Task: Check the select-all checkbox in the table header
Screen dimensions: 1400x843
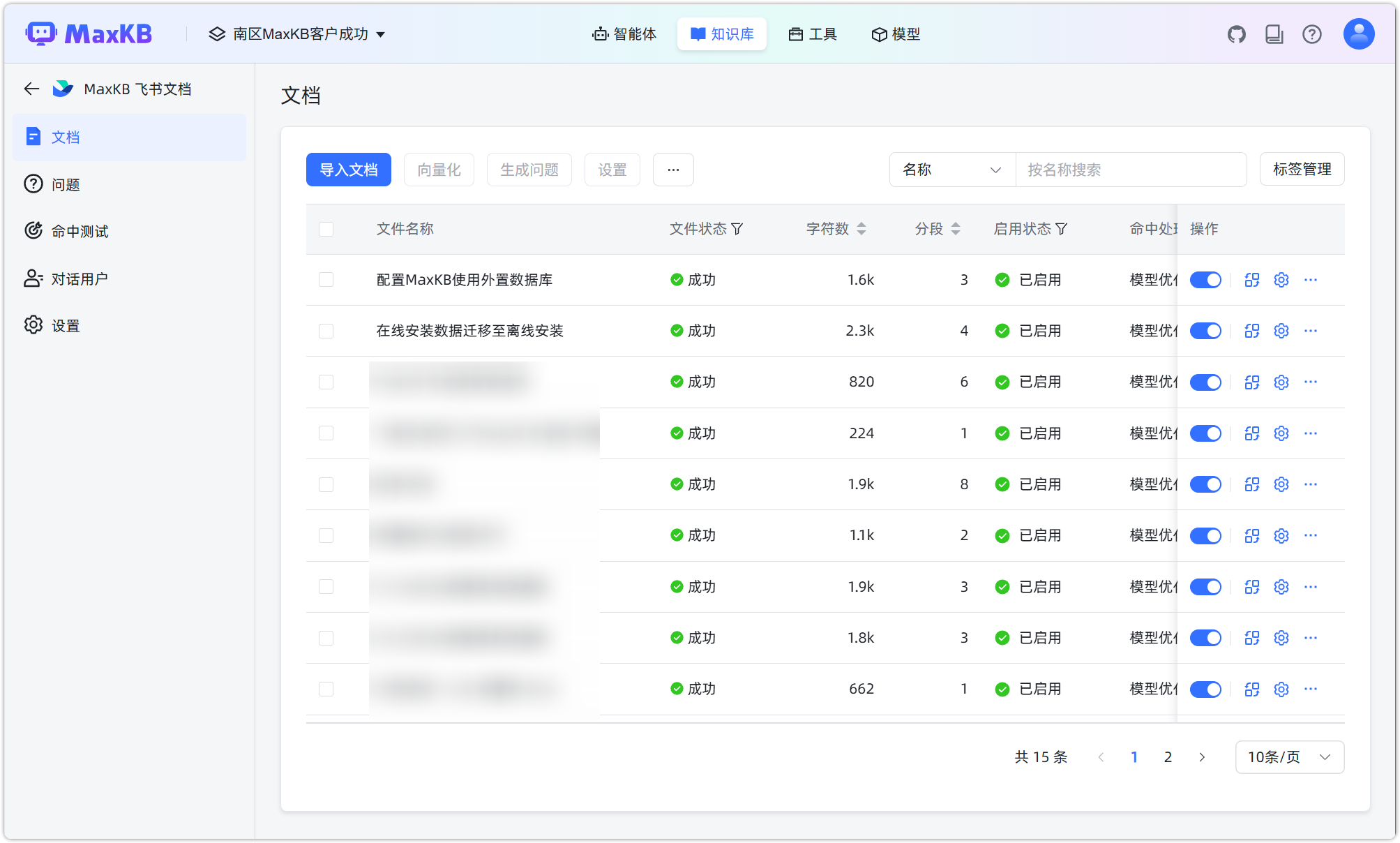Action: tap(326, 229)
